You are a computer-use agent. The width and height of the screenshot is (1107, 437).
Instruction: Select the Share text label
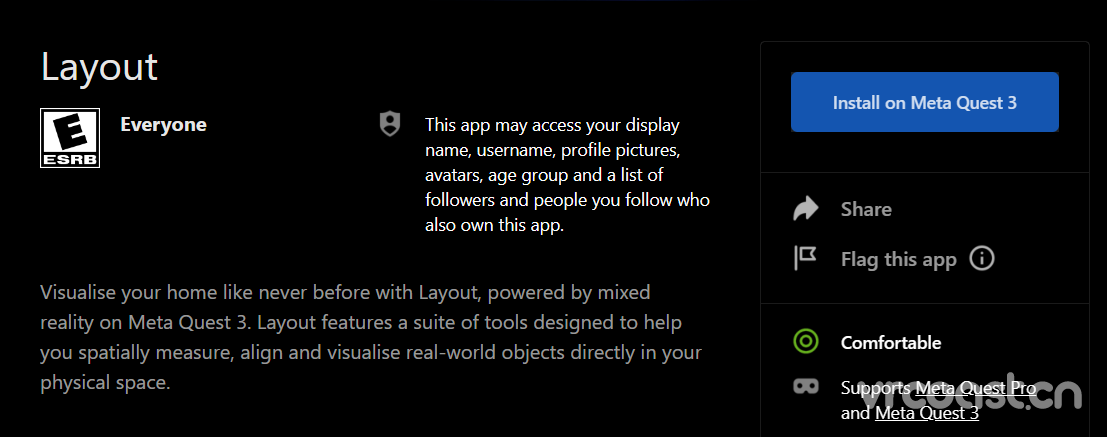(x=866, y=210)
